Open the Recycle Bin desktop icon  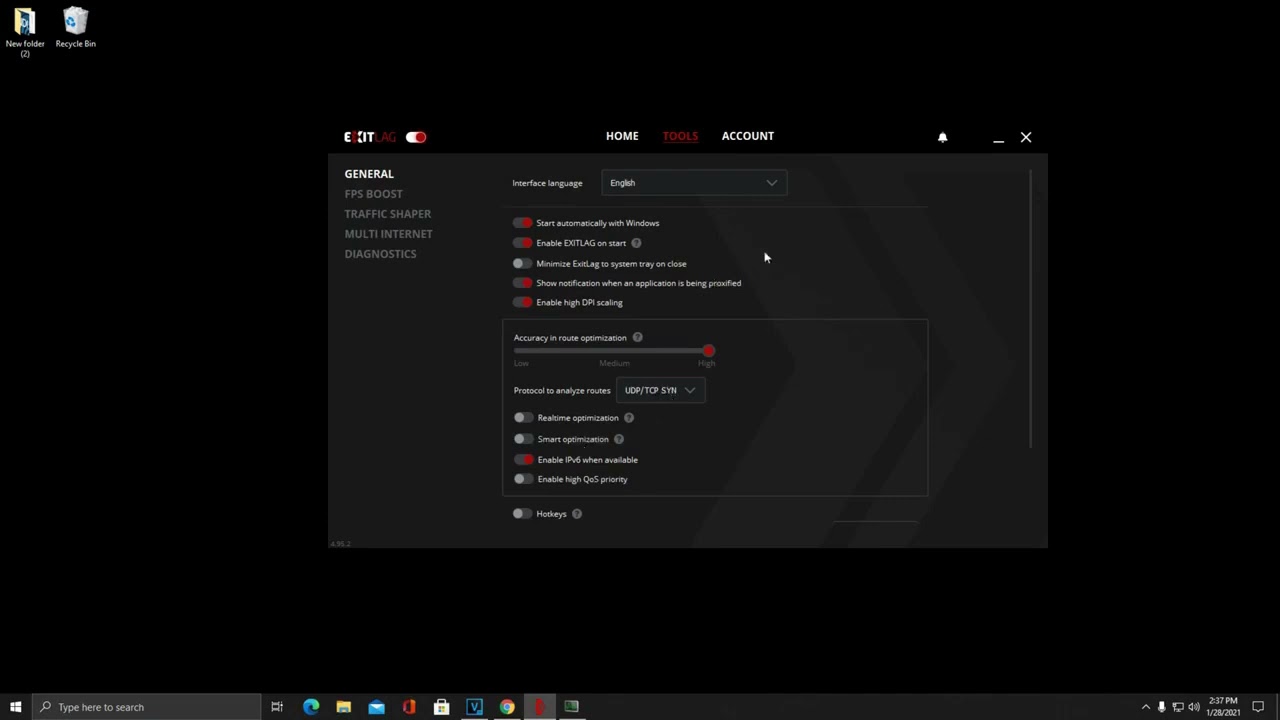tap(76, 28)
